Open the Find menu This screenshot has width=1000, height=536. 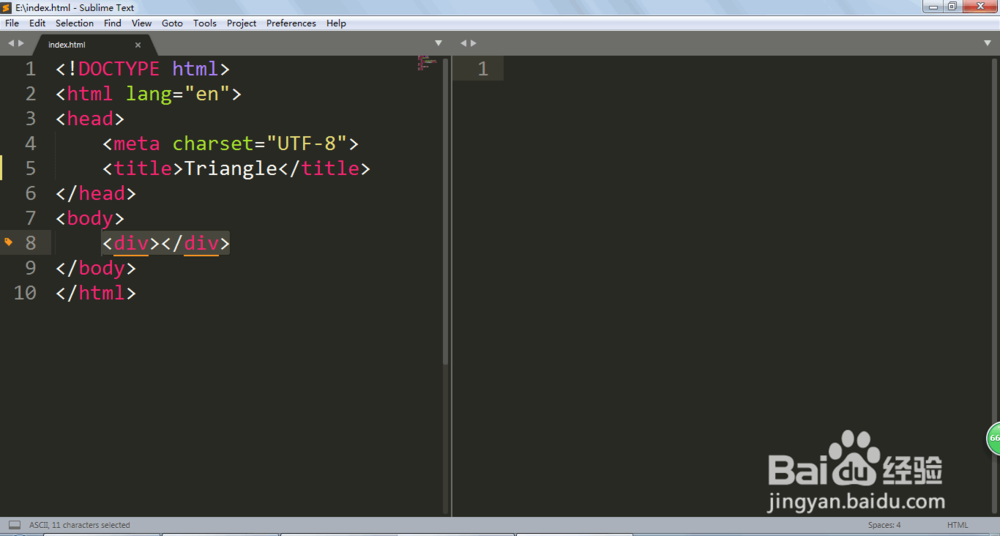pyautogui.click(x=112, y=23)
